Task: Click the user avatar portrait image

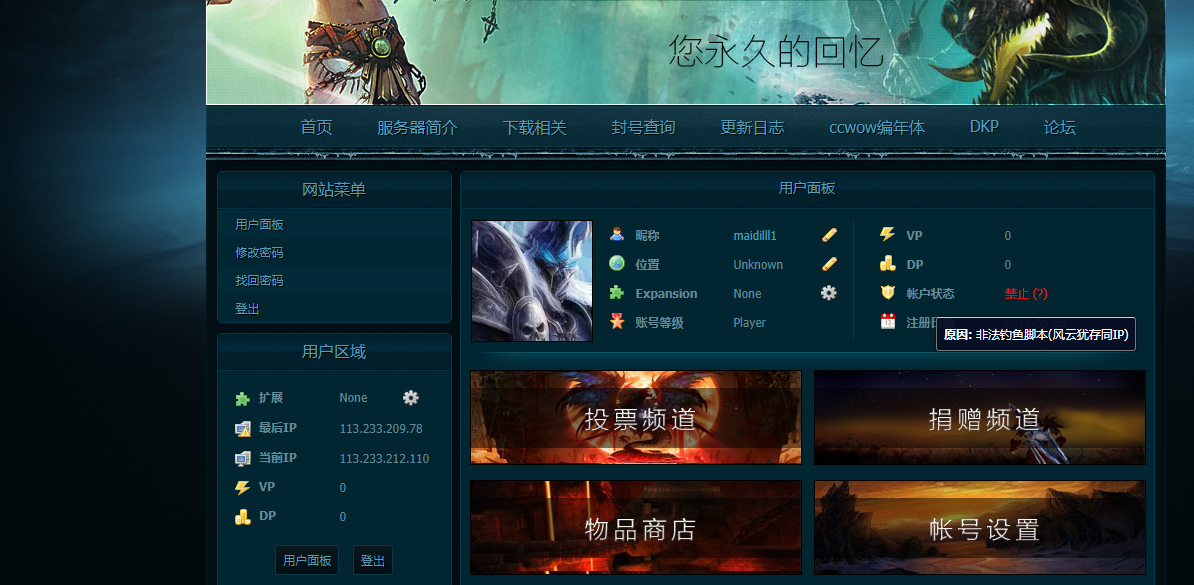Action: 532,281
